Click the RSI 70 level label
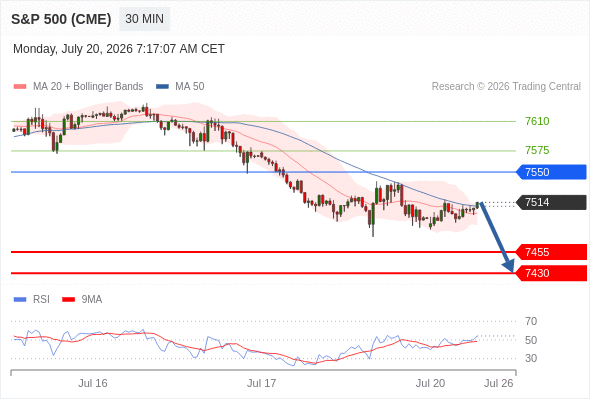Screen dimensions: 590x400 point(531,321)
